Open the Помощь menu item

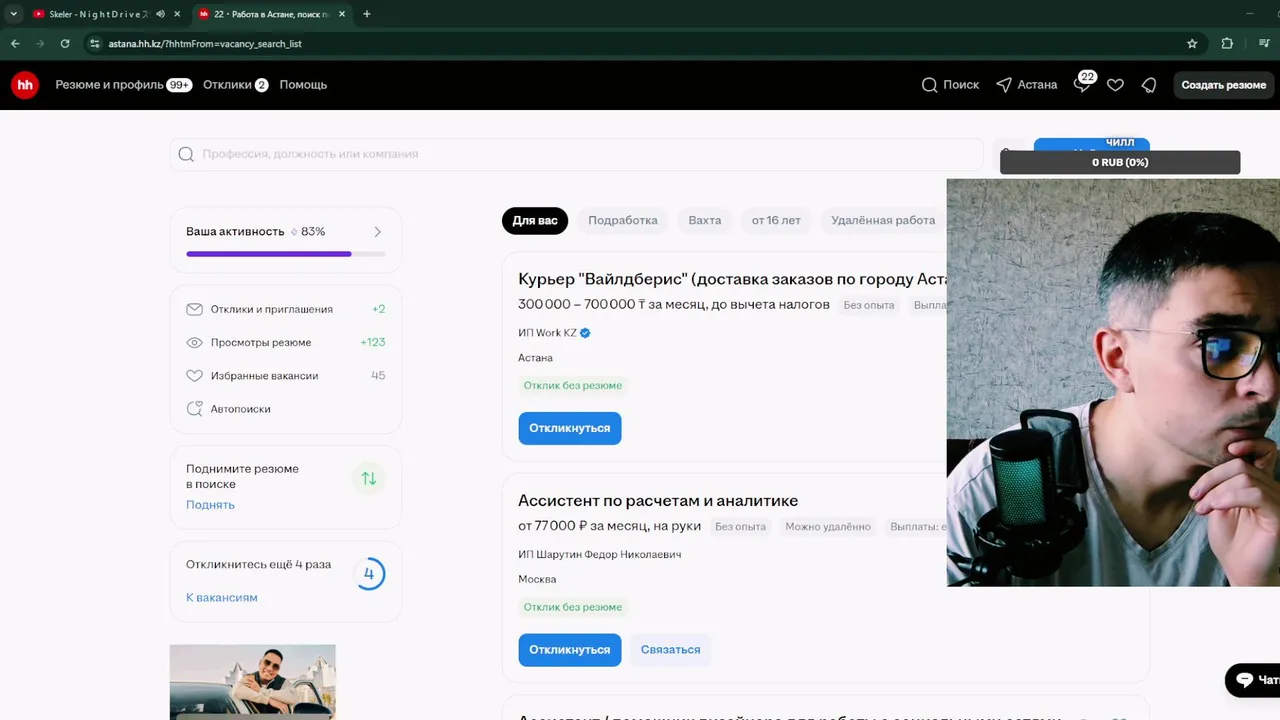tap(303, 85)
